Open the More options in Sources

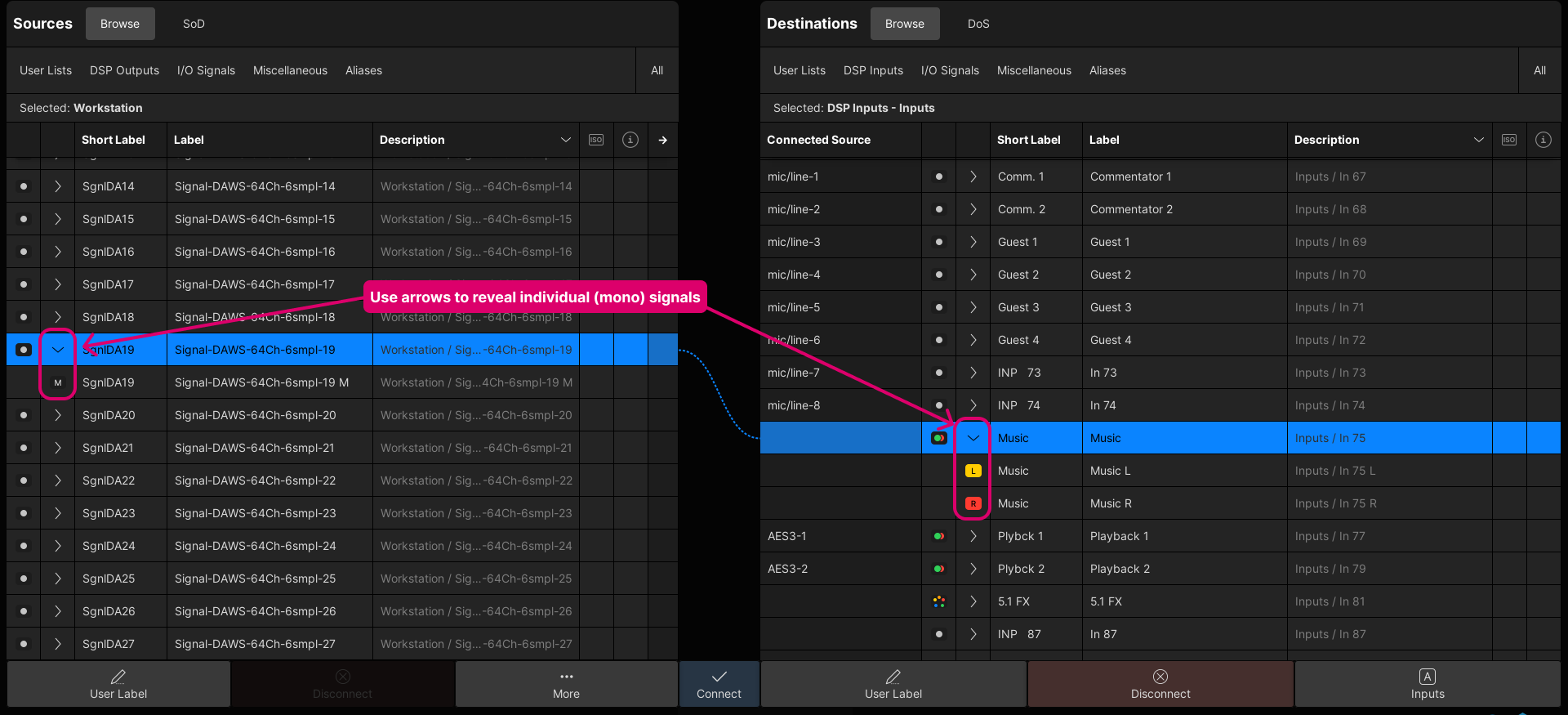click(566, 684)
